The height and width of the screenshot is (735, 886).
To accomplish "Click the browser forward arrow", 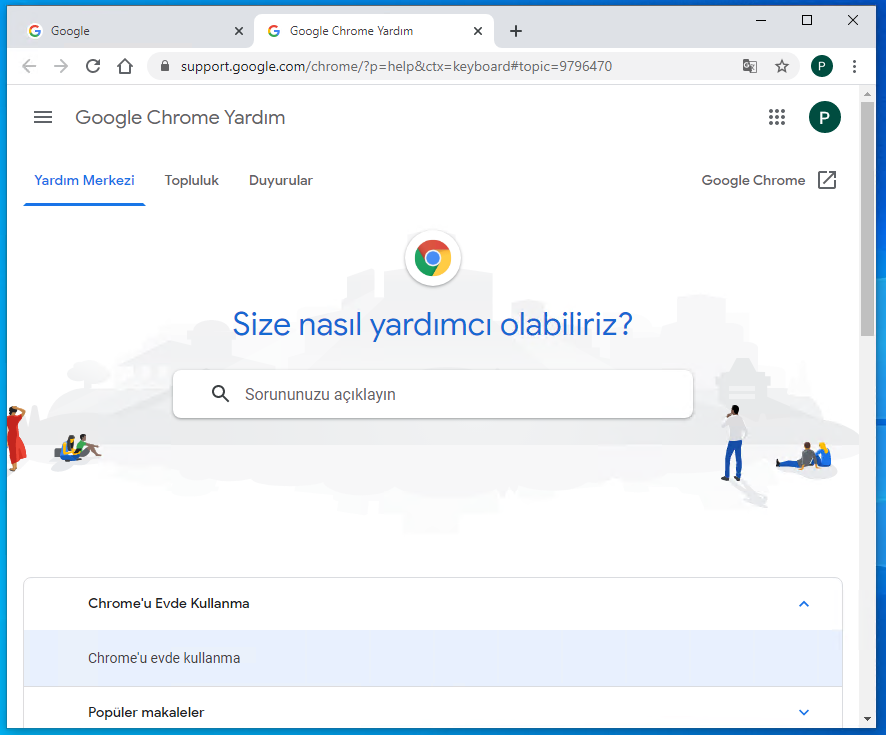I will click(61, 67).
